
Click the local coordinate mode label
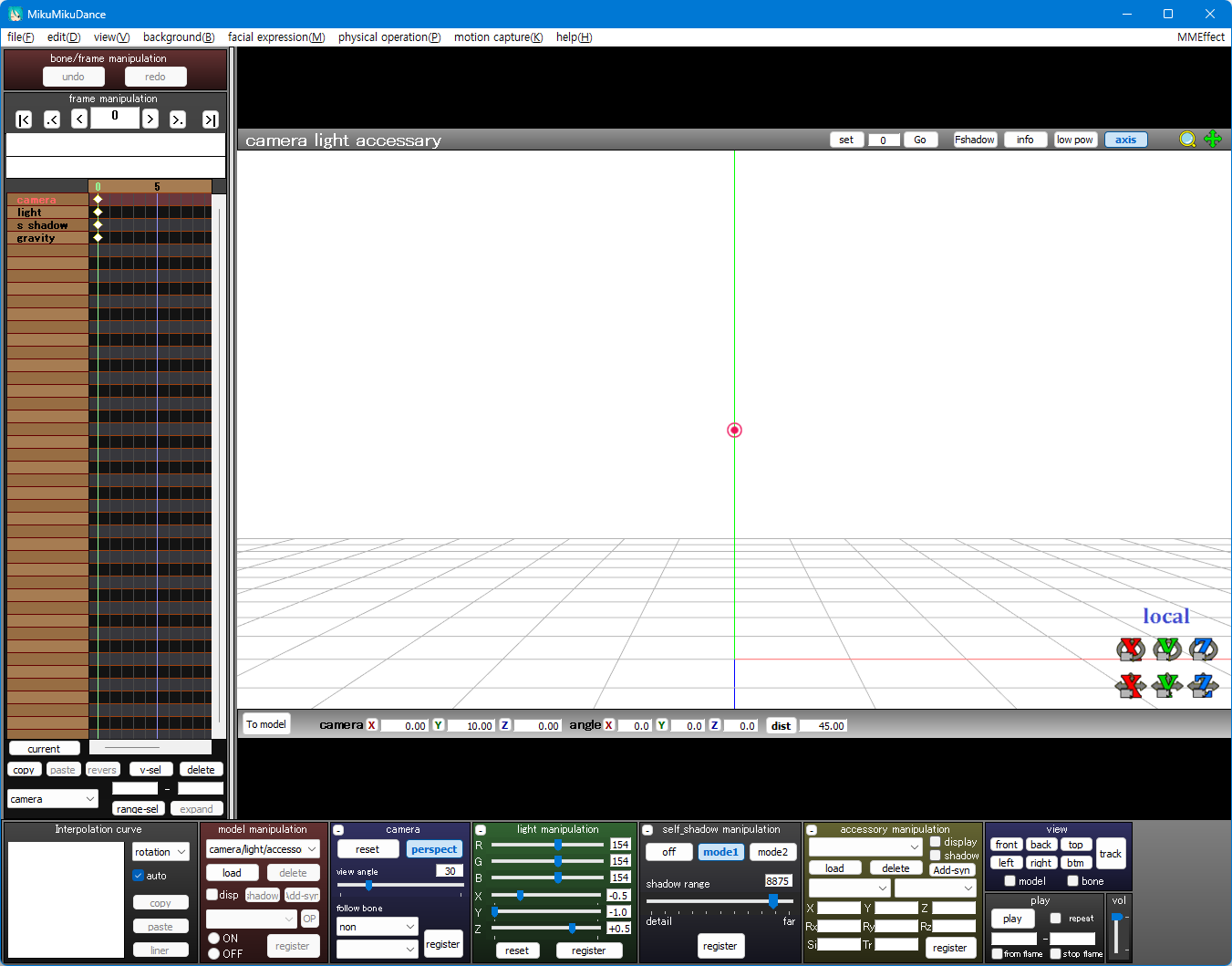(1166, 616)
